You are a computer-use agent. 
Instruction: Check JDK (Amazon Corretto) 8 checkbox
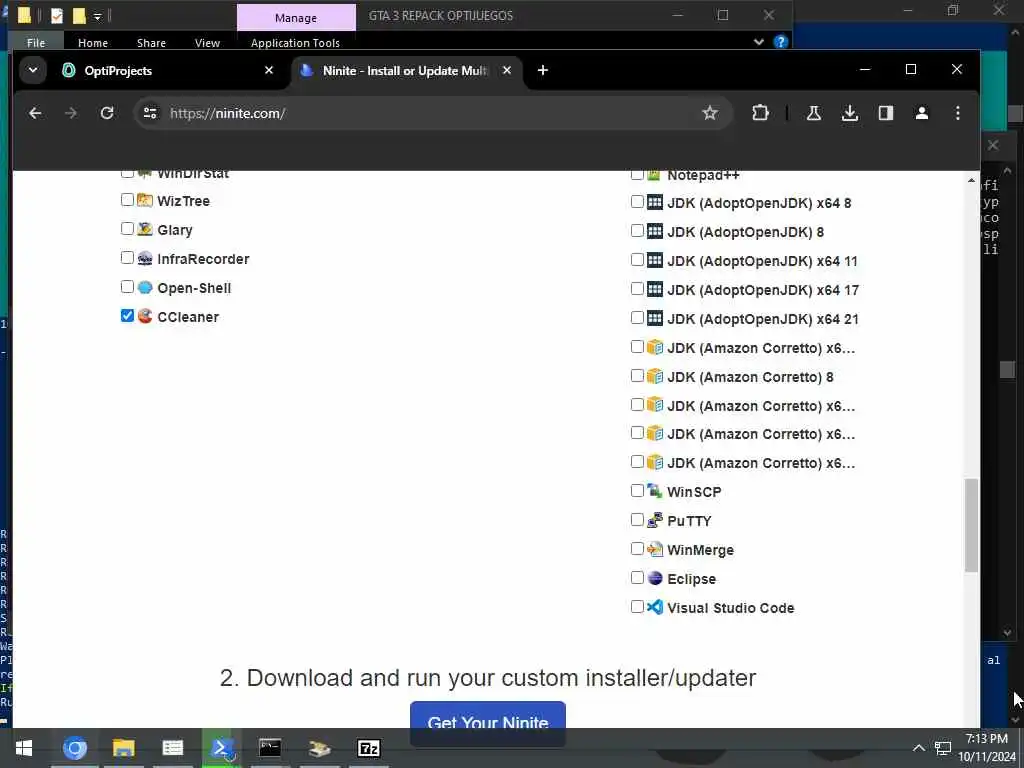(637, 375)
